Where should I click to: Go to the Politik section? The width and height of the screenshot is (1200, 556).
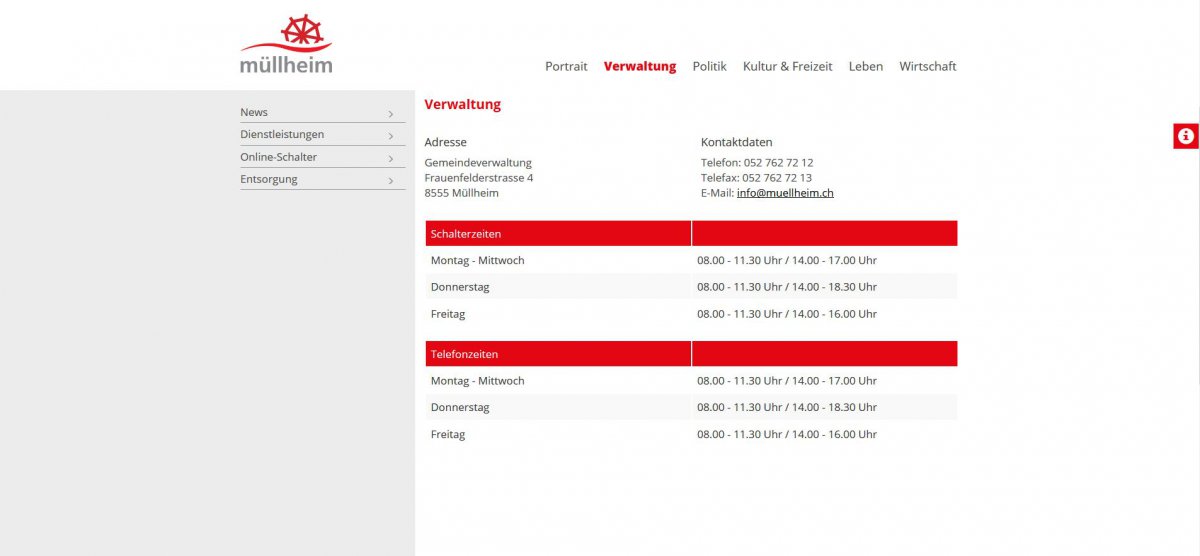709,67
